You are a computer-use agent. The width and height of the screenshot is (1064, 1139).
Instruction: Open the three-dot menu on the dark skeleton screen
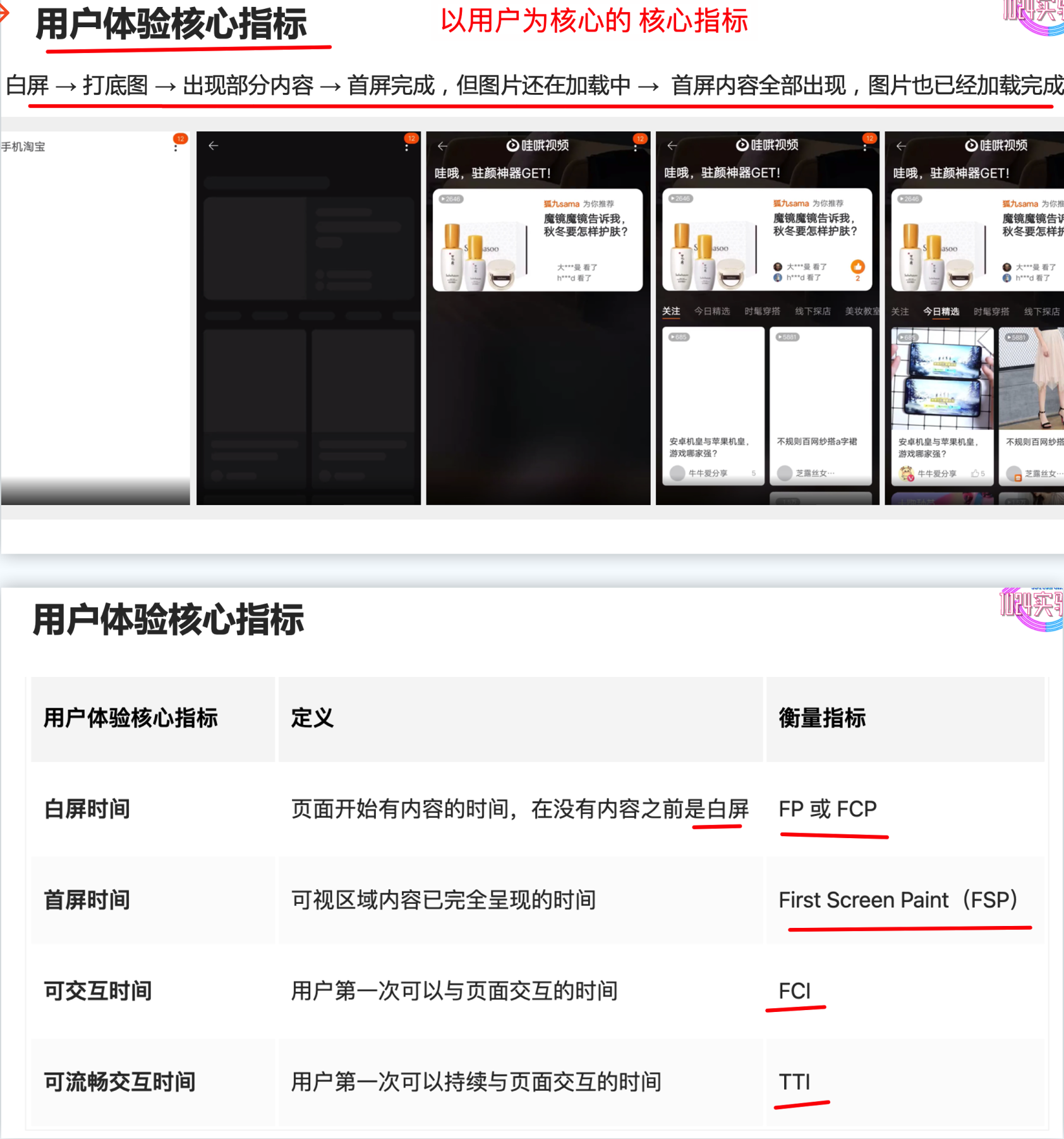(406, 147)
